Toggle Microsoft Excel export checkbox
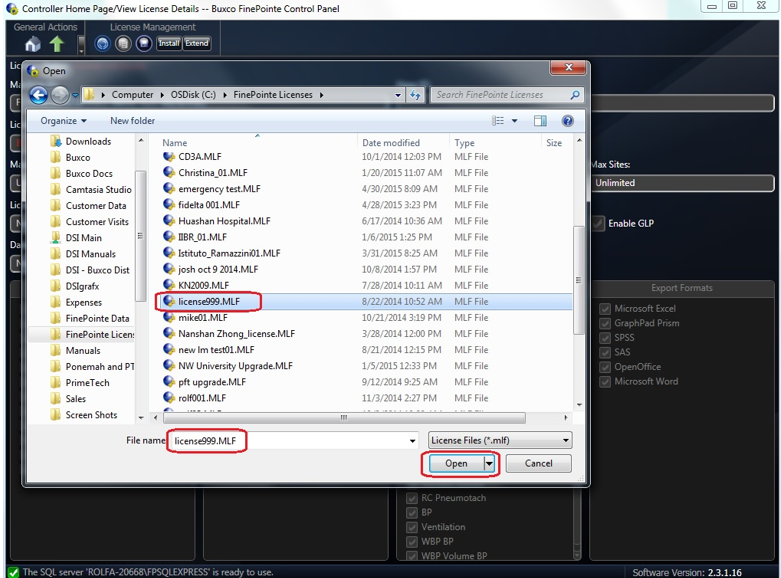This screenshot has height=578, width=781. pyautogui.click(x=605, y=309)
